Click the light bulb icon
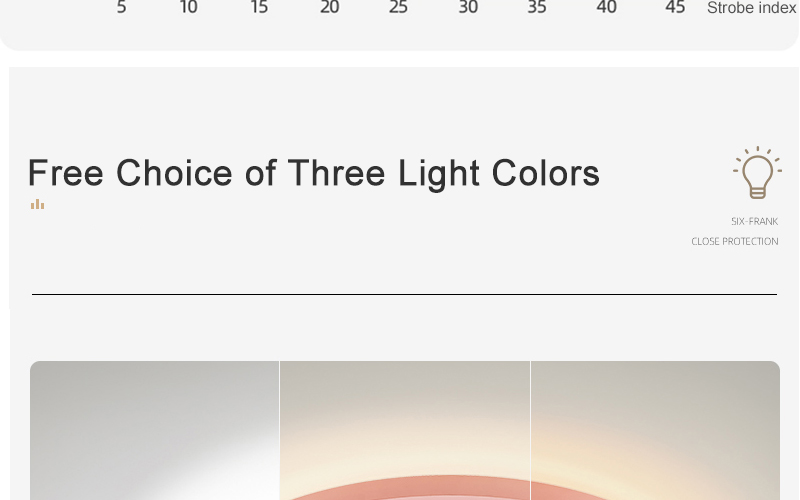The height and width of the screenshot is (500, 800). point(757,172)
